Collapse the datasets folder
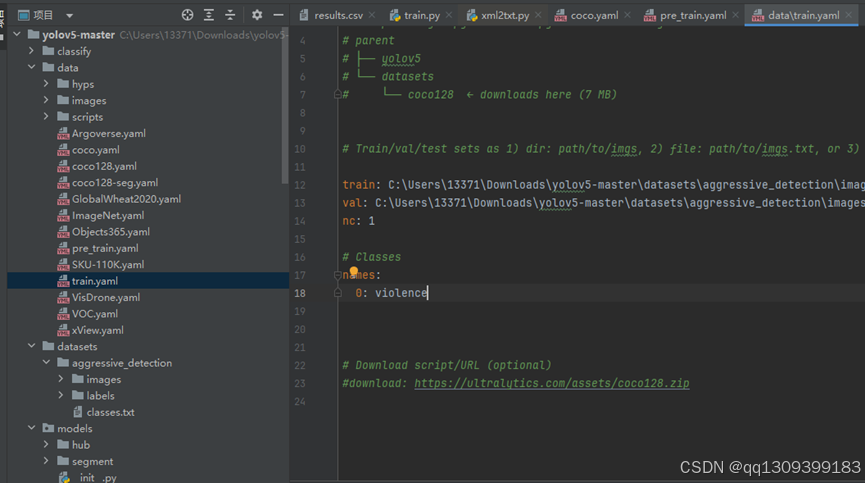Viewport: 865px width, 483px height. (31, 346)
